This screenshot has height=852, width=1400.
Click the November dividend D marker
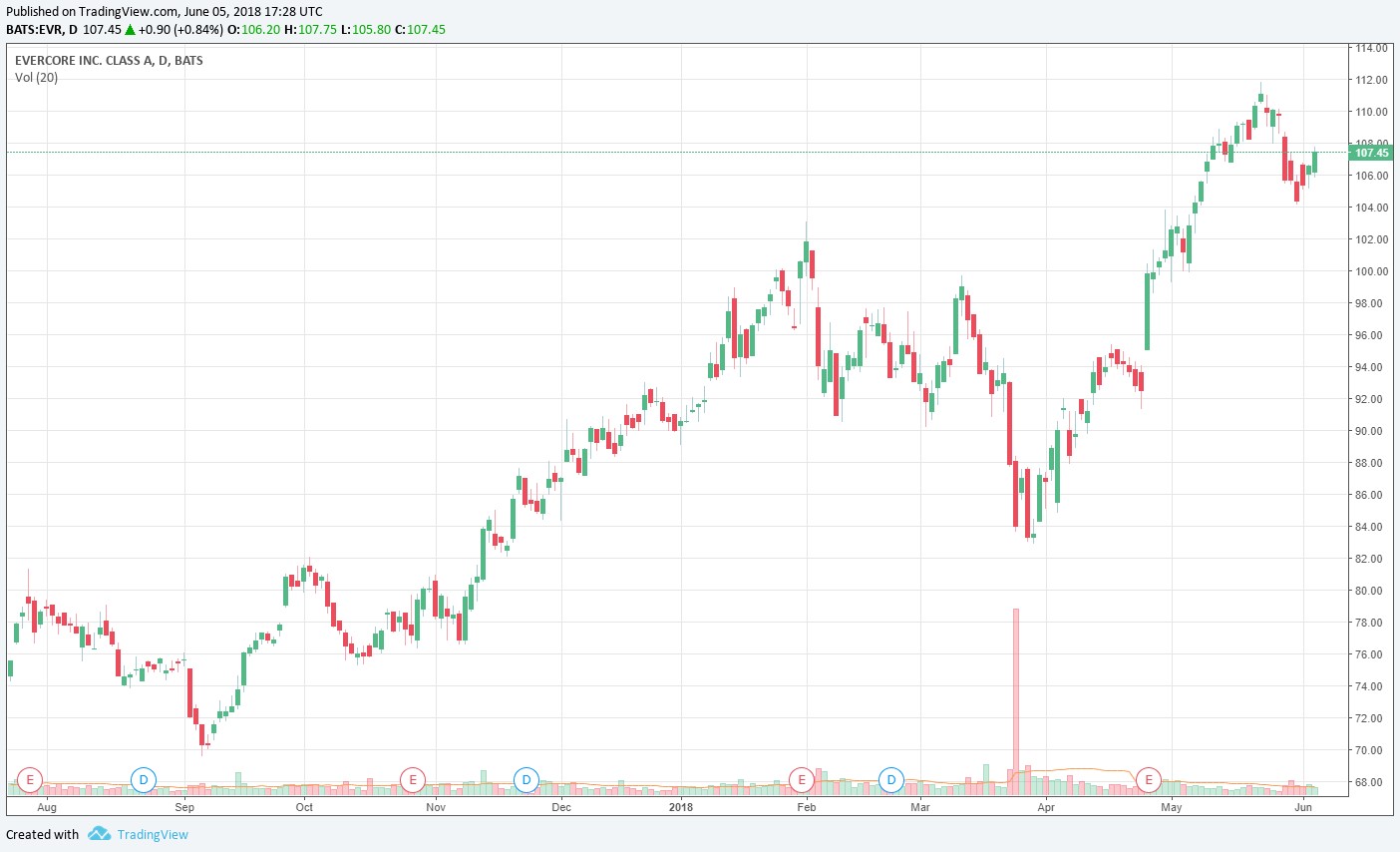(x=525, y=779)
